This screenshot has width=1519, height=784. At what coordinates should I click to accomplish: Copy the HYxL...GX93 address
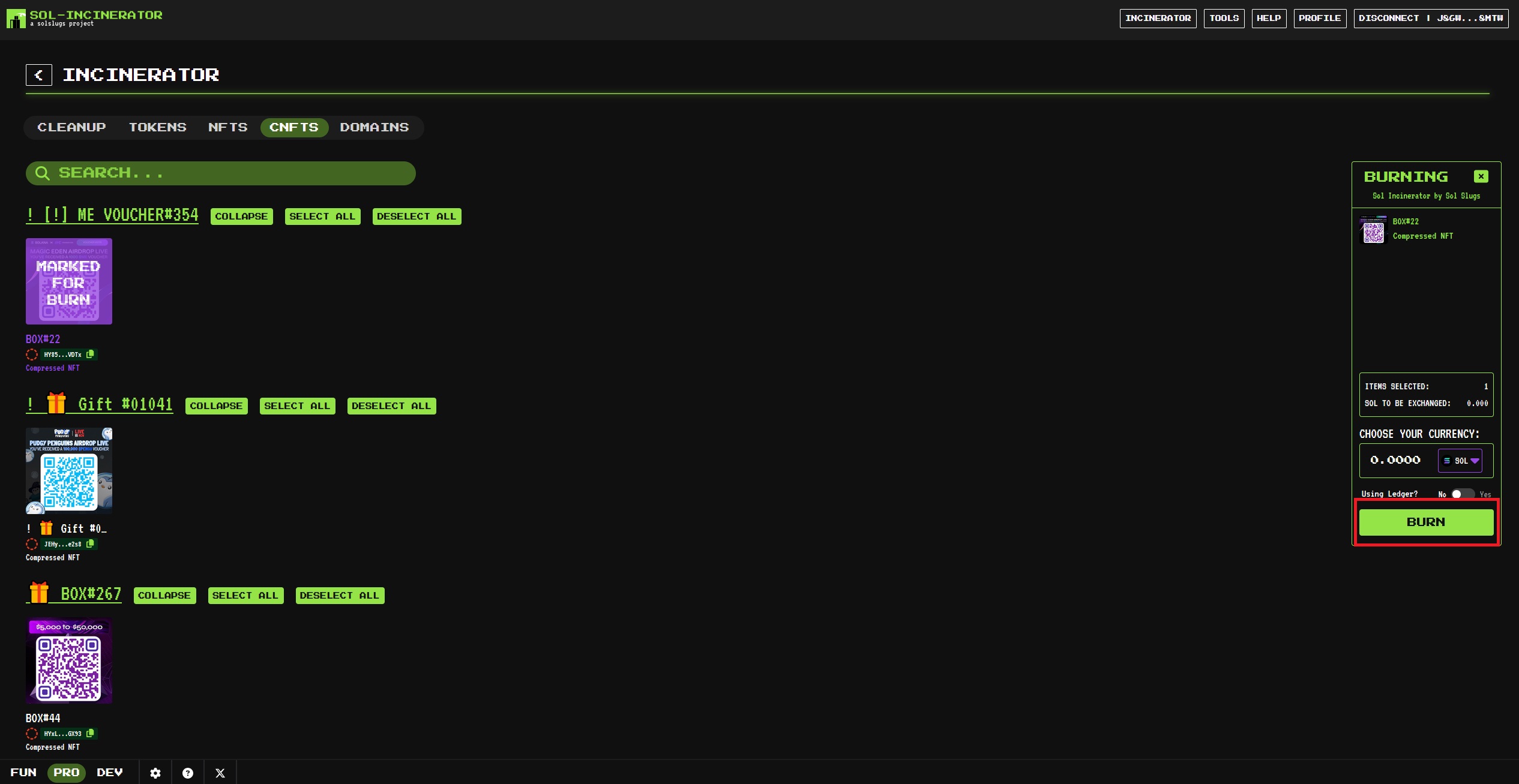coord(91,733)
